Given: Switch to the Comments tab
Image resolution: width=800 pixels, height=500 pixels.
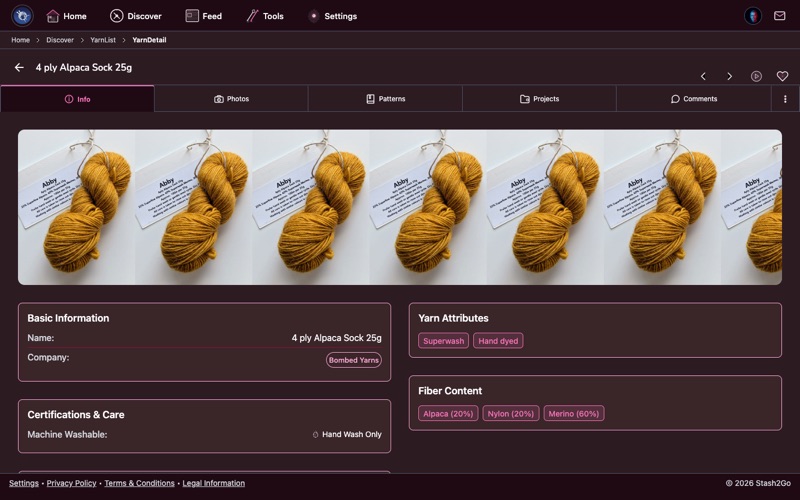Looking at the screenshot, I should [x=694, y=98].
